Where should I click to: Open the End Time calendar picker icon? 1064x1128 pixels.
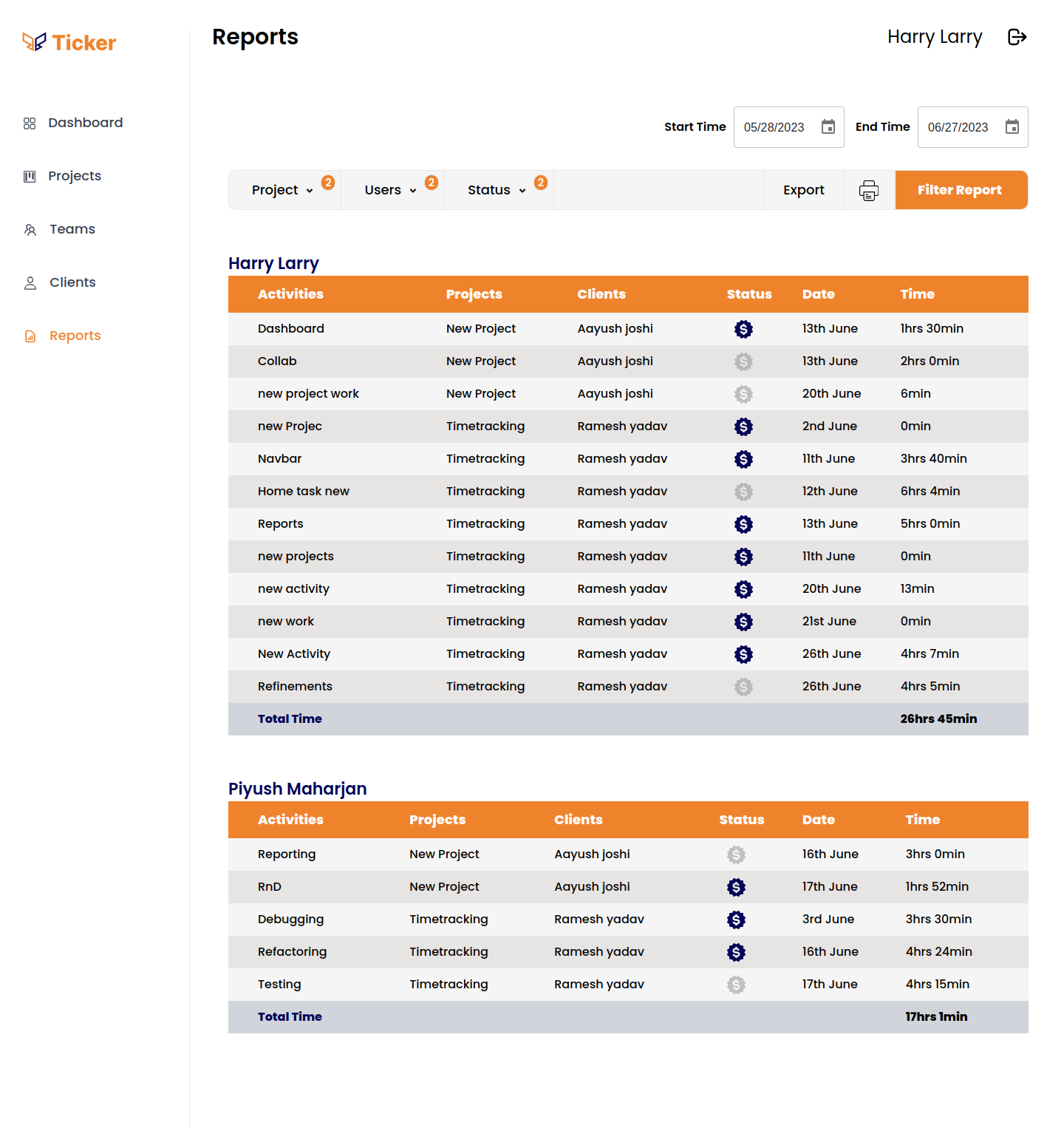1012,127
